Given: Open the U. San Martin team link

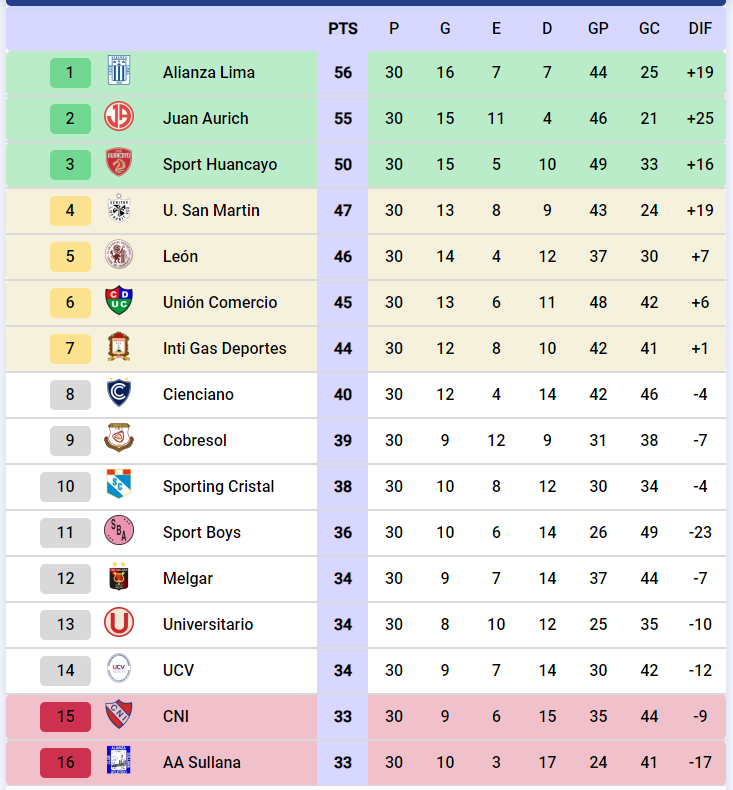Looking at the screenshot, I should click(211, 210).
